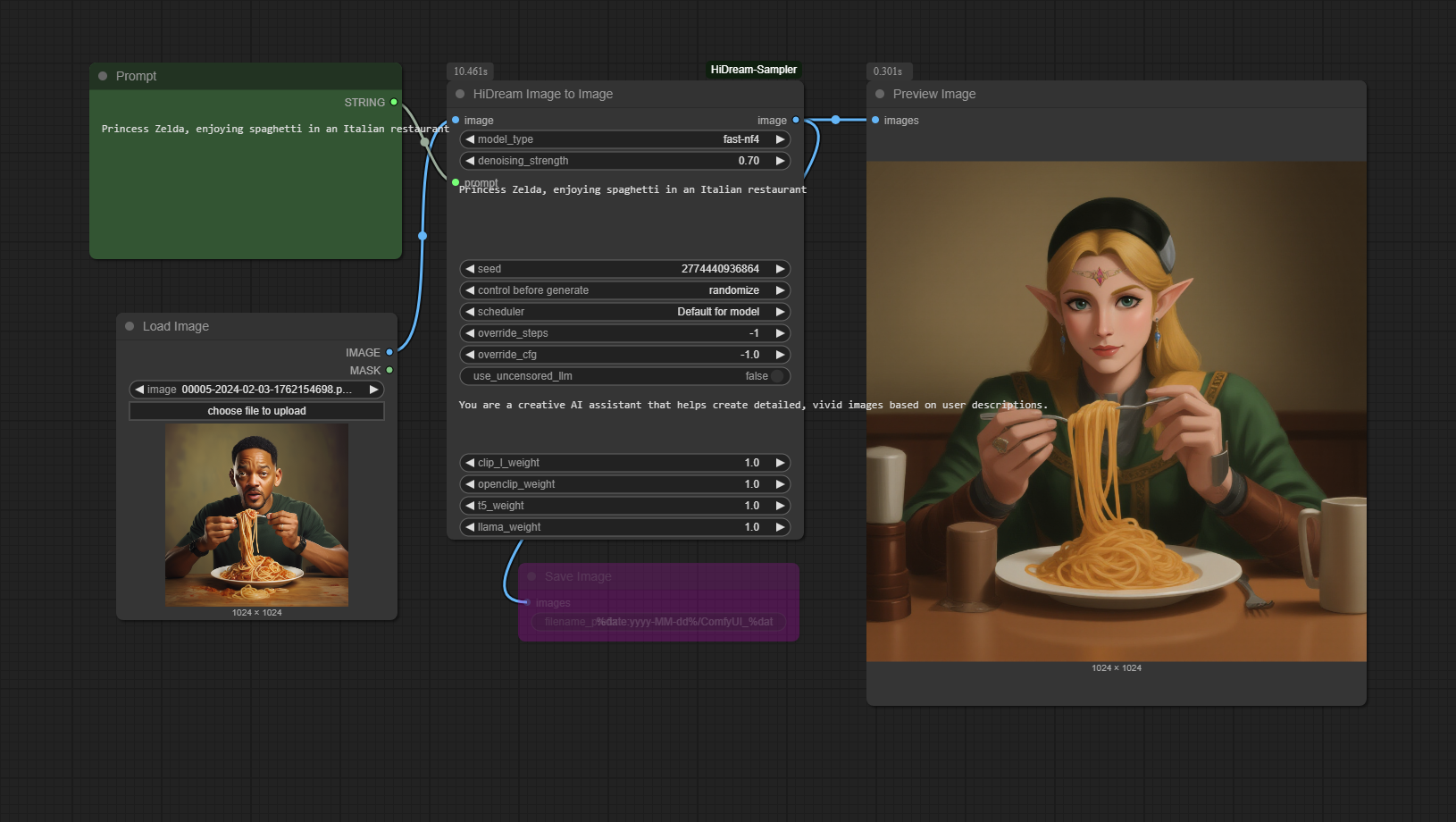
Task: Click the Load Image node title
Action: pos(176,326)
